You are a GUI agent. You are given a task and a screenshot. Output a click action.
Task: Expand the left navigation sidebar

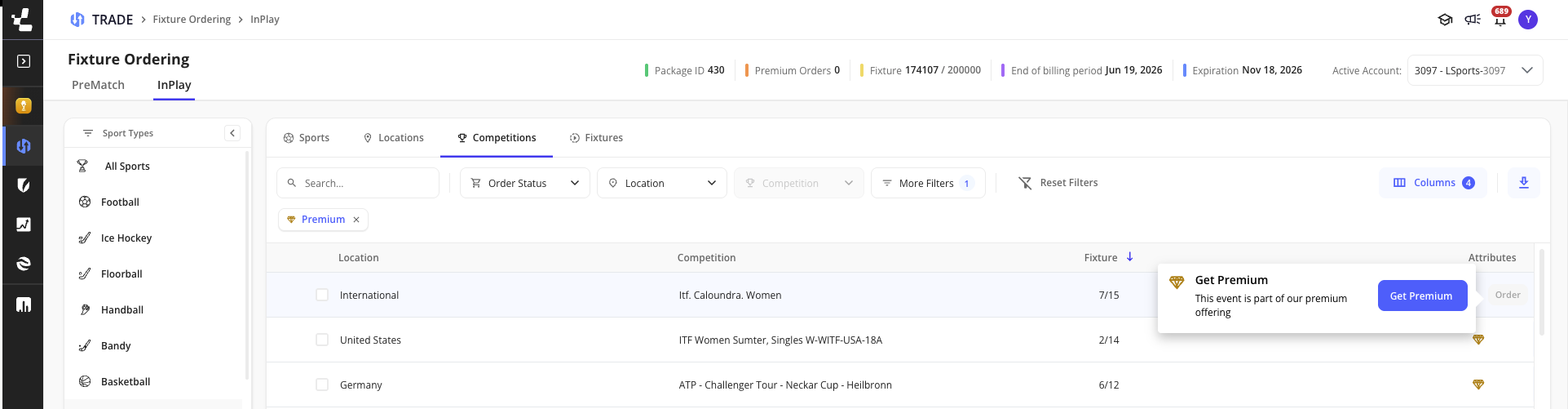pyautogui.click(x=24, y=61)
